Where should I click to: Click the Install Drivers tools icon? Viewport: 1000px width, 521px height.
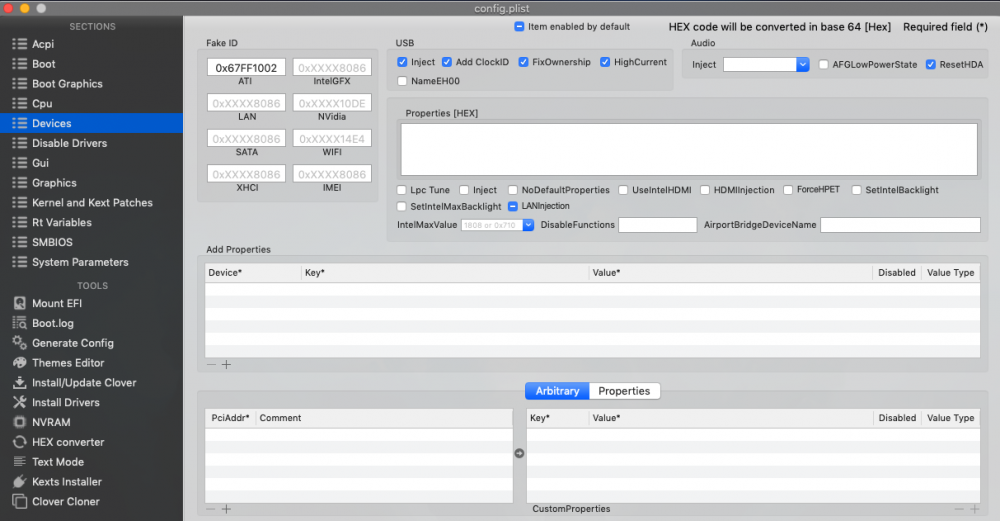pyautogui.click(x=20, y=402)
